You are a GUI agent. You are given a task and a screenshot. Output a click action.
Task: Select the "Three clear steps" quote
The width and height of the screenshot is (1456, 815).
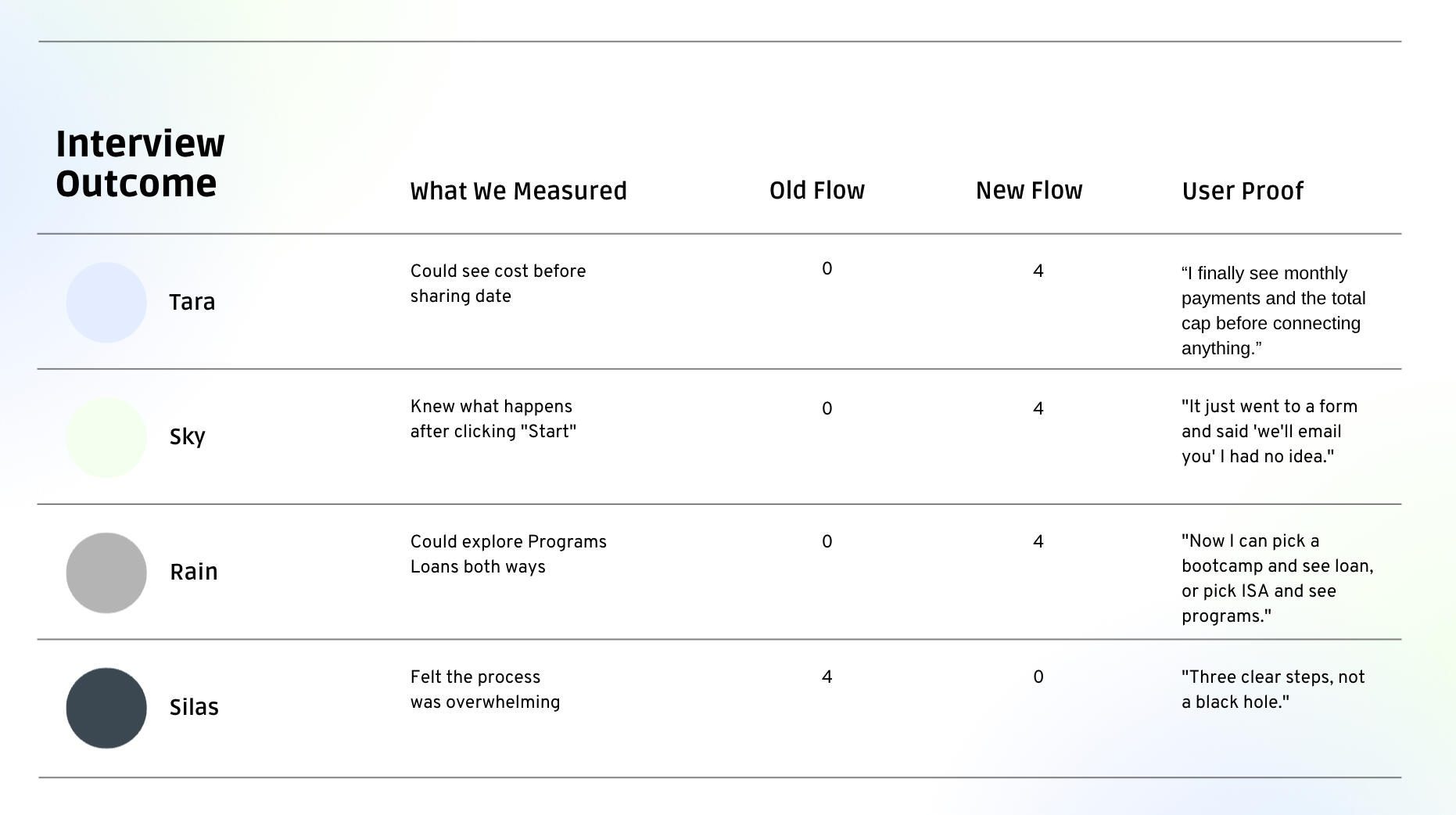point(1273,689)
